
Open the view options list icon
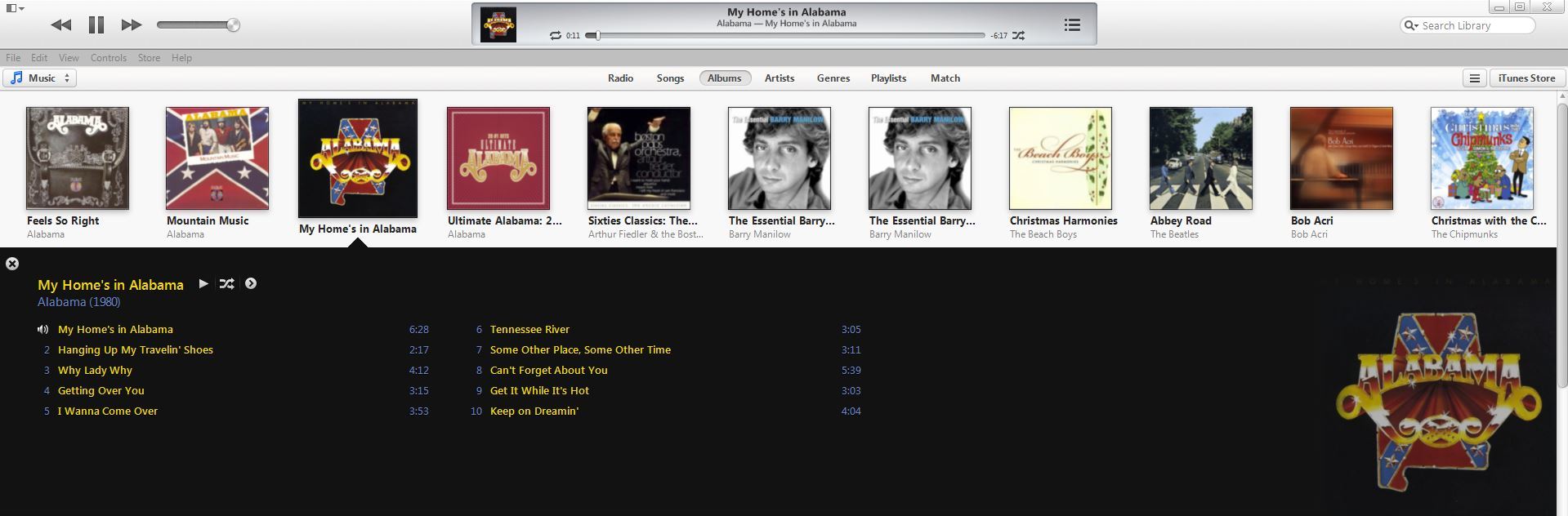(1474, 78)
